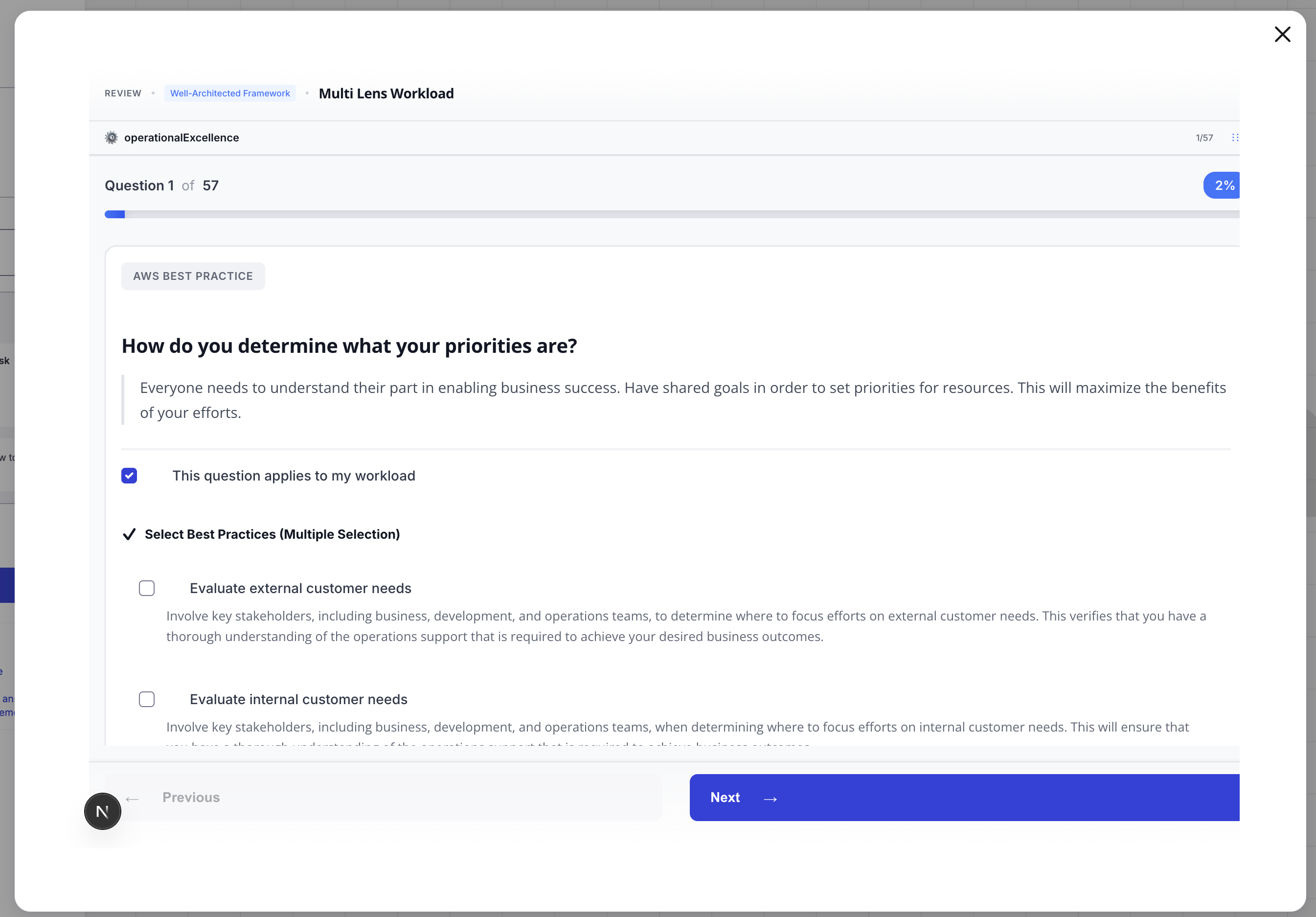Click the operationalExcellence gear icon
The height and width of the screenshot is (917, 1316).
[111, 138]
